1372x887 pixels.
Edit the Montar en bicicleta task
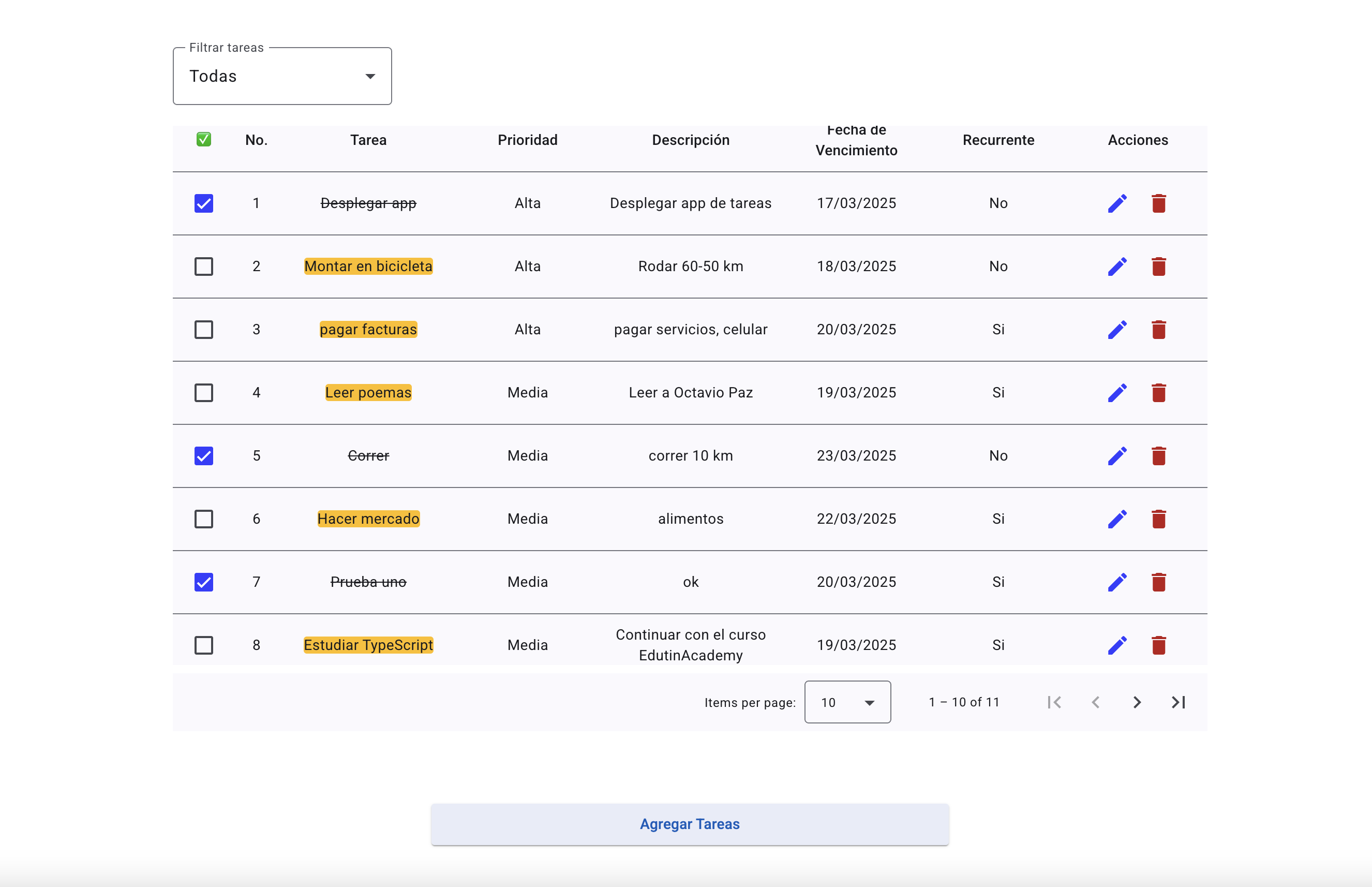[x=1117, y=266]
